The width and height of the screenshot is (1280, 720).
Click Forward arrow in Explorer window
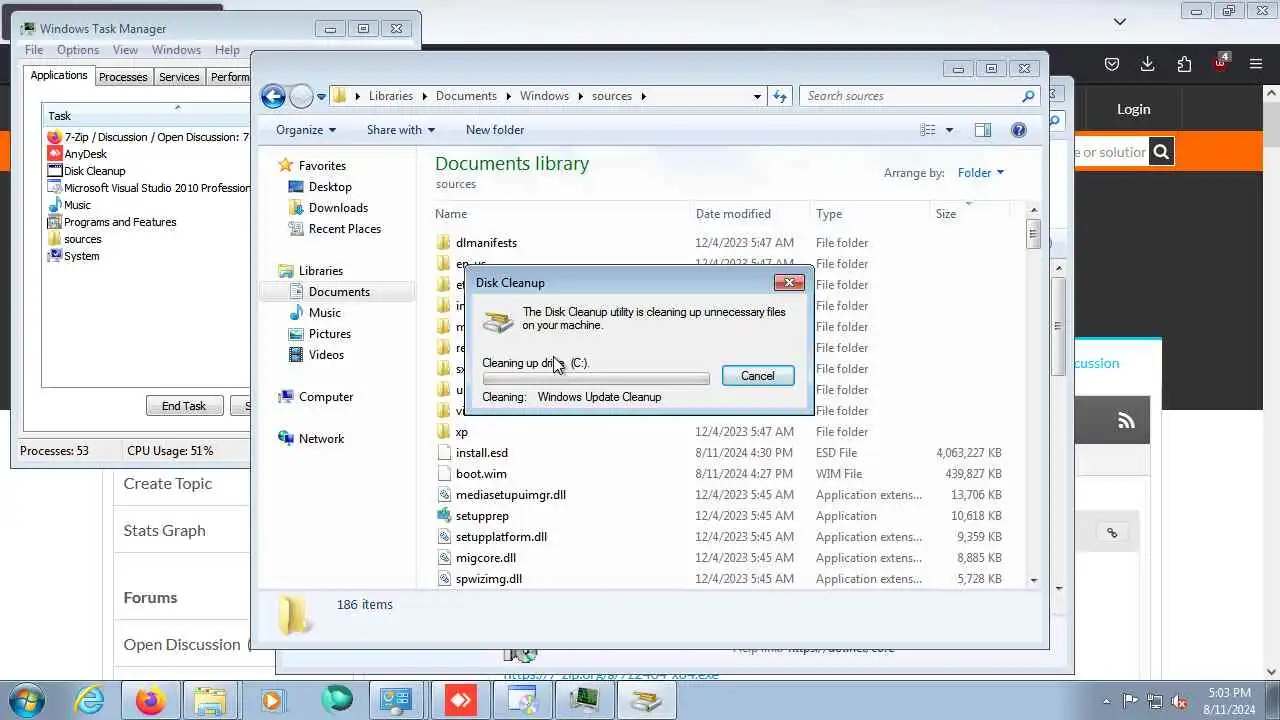pos(301,96)
